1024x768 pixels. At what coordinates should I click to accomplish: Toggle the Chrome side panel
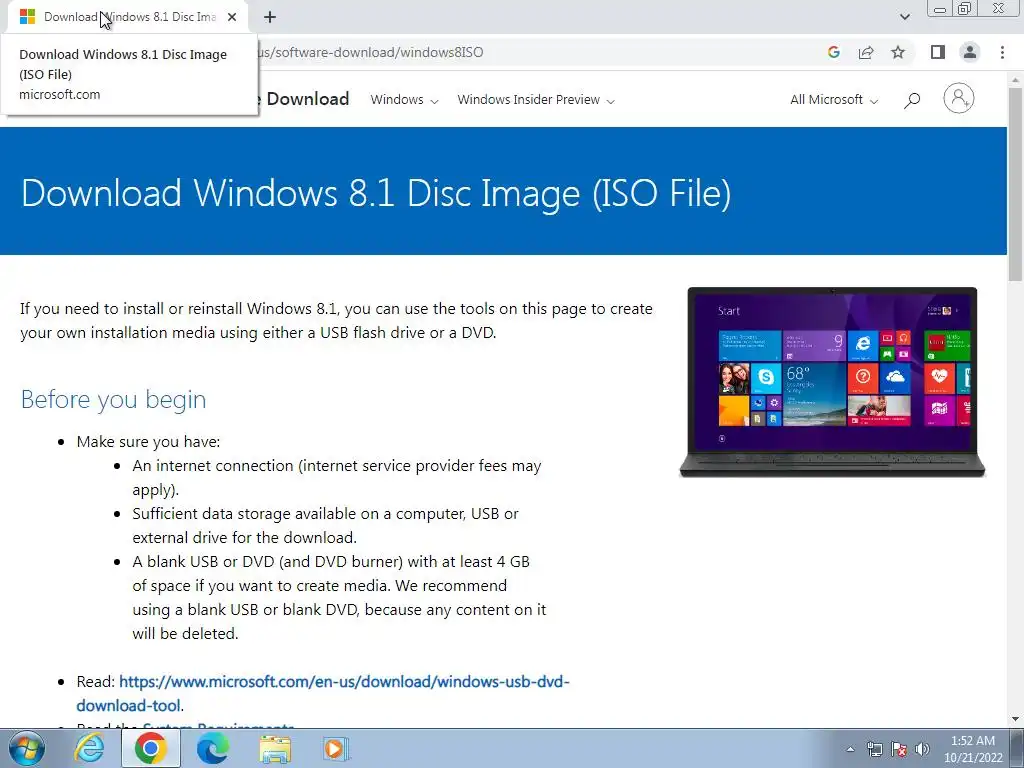pos(938,52)
